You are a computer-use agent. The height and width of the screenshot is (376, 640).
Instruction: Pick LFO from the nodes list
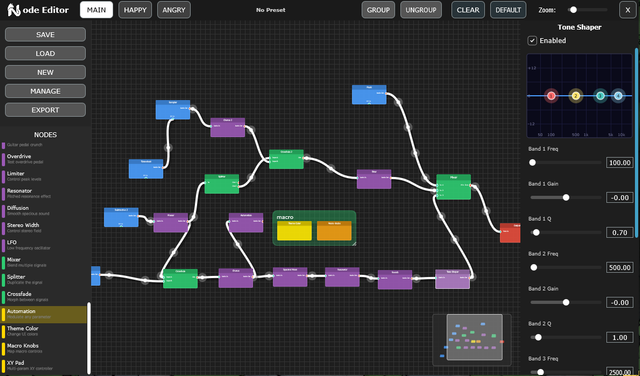(x=44, y=245)
